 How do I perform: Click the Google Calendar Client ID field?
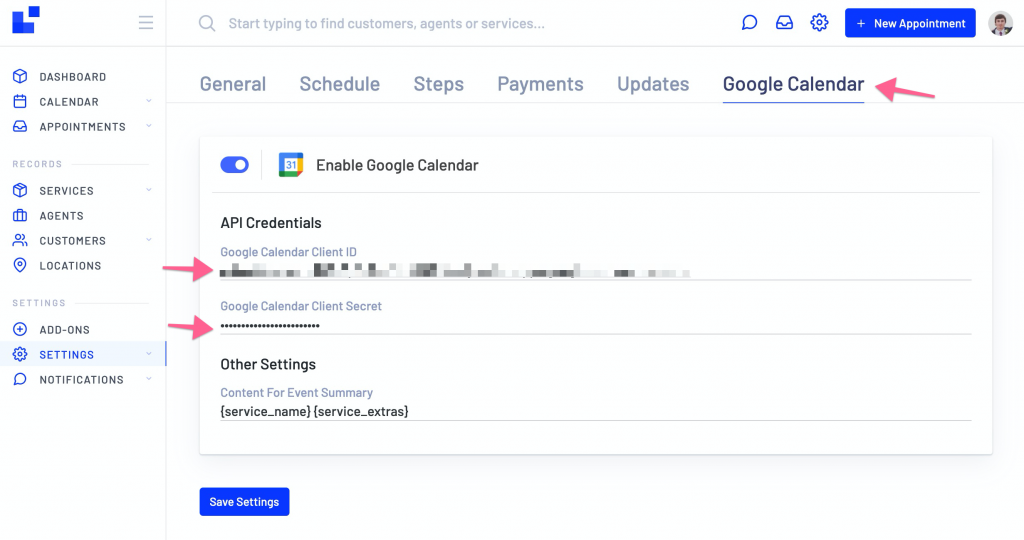[596, 270]
